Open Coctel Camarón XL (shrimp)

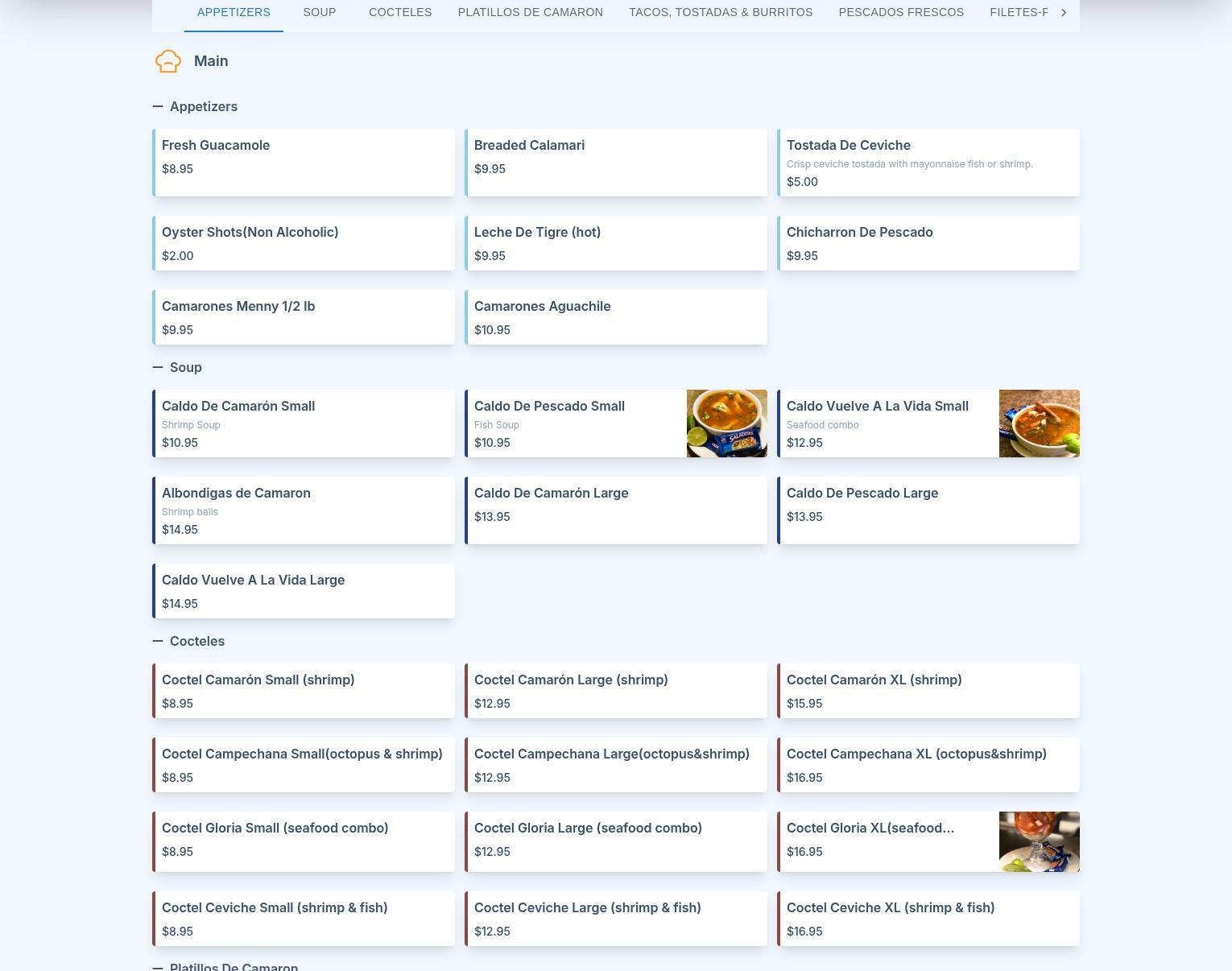[x=928, y=691]
